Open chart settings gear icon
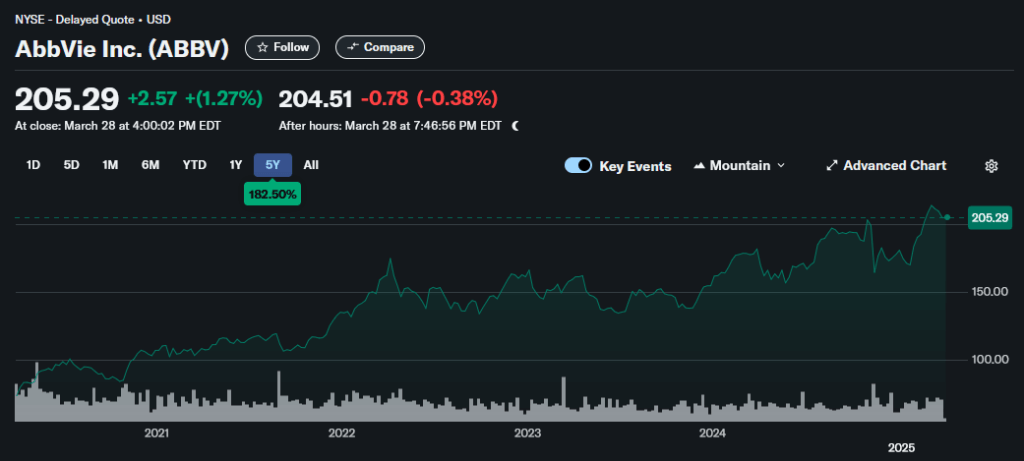This screenshot has height=461, width=1024. 991,166
